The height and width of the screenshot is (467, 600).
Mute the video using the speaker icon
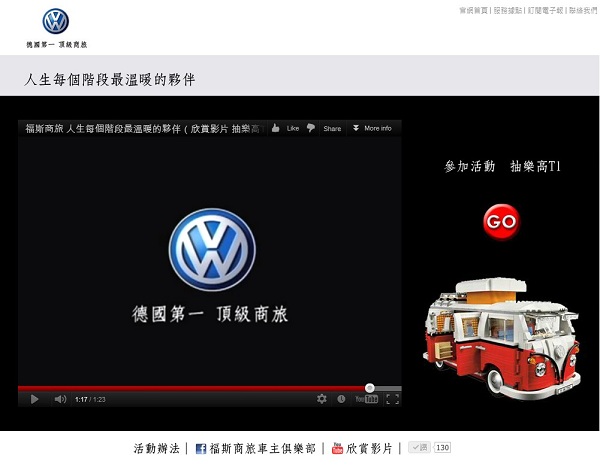coord(60,399)
